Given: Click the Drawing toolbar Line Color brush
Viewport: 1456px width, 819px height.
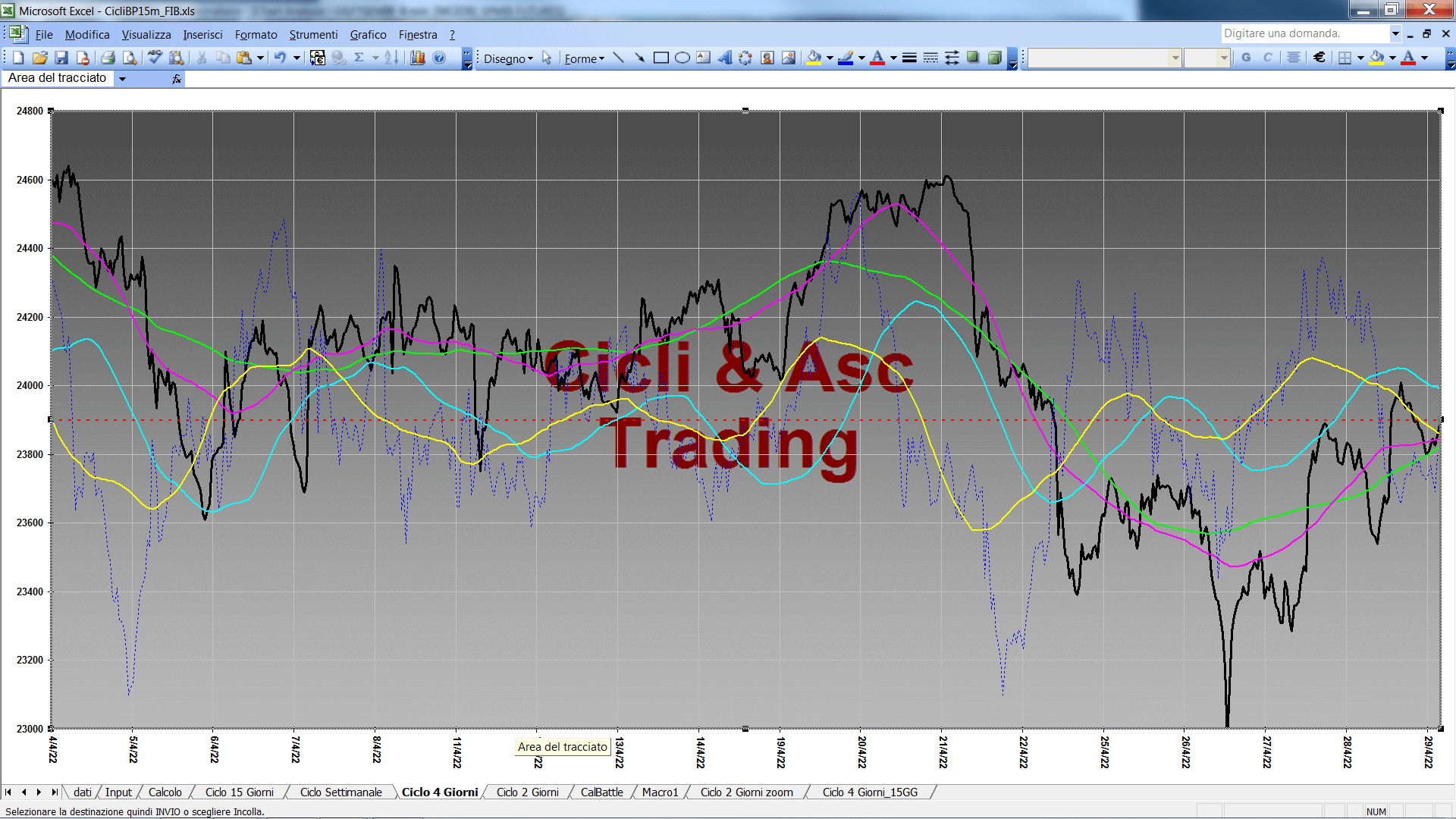Looking at the screenshot, I should [x=846, y=58].
